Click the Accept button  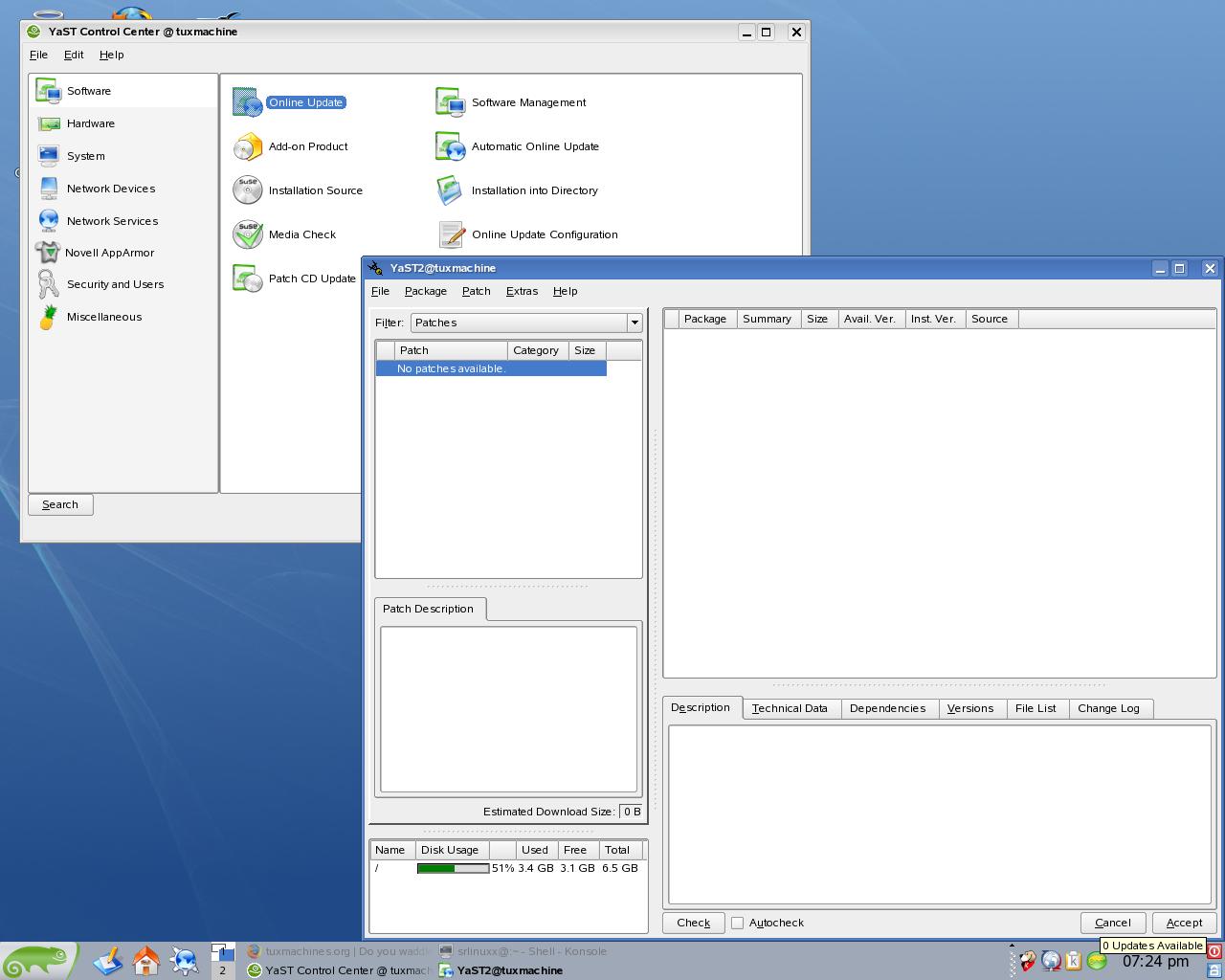tap(1184, 923)
